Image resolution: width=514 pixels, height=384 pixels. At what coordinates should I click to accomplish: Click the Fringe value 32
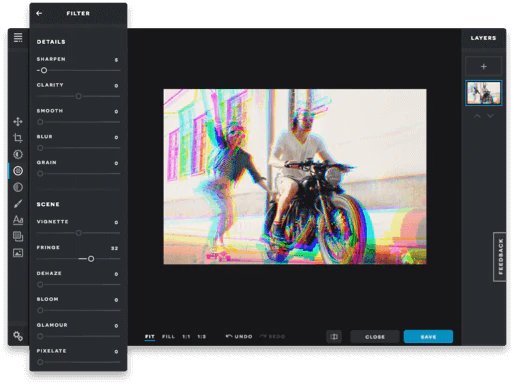pos(114,248)
